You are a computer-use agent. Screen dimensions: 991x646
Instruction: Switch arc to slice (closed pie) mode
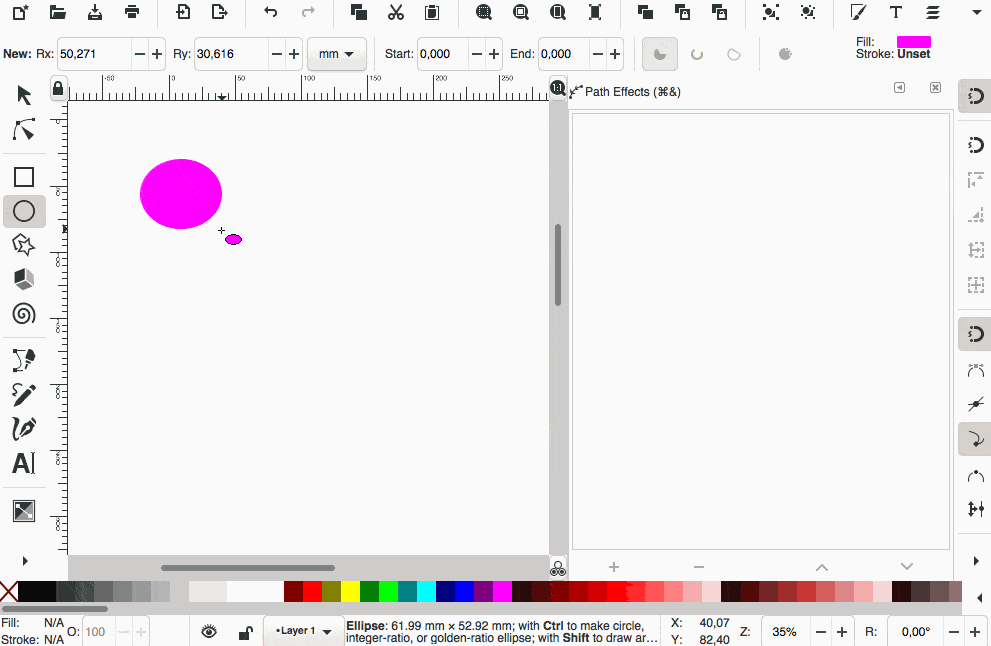click(660, 54)
